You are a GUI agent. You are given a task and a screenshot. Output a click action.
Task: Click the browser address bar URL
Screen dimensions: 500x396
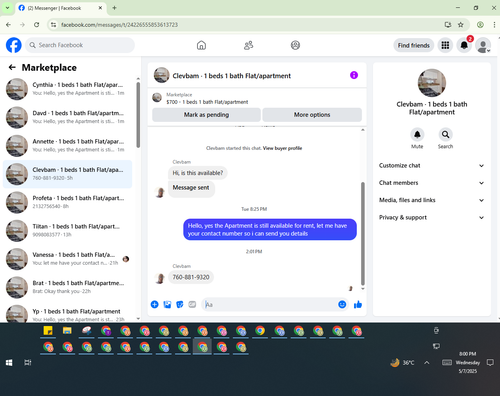tap(119, 25)
